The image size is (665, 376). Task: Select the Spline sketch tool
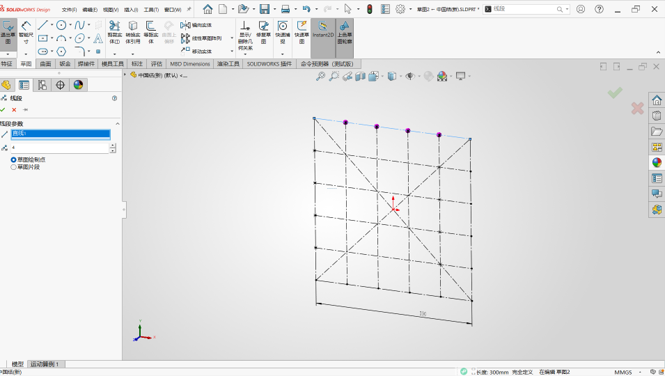pos(79,25)
